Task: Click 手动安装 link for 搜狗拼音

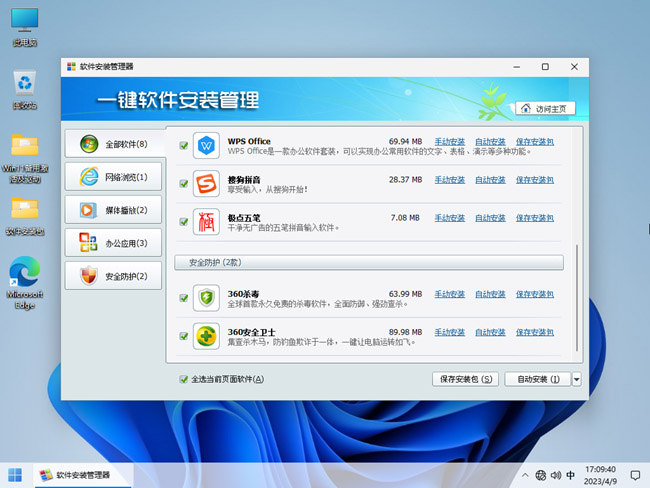Action: (450, 180)
